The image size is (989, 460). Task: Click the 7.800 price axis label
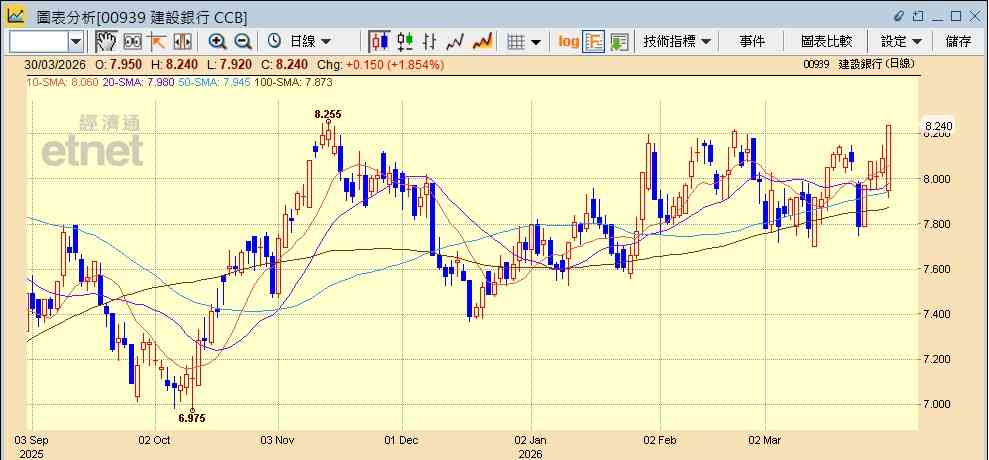click(938, 224)
